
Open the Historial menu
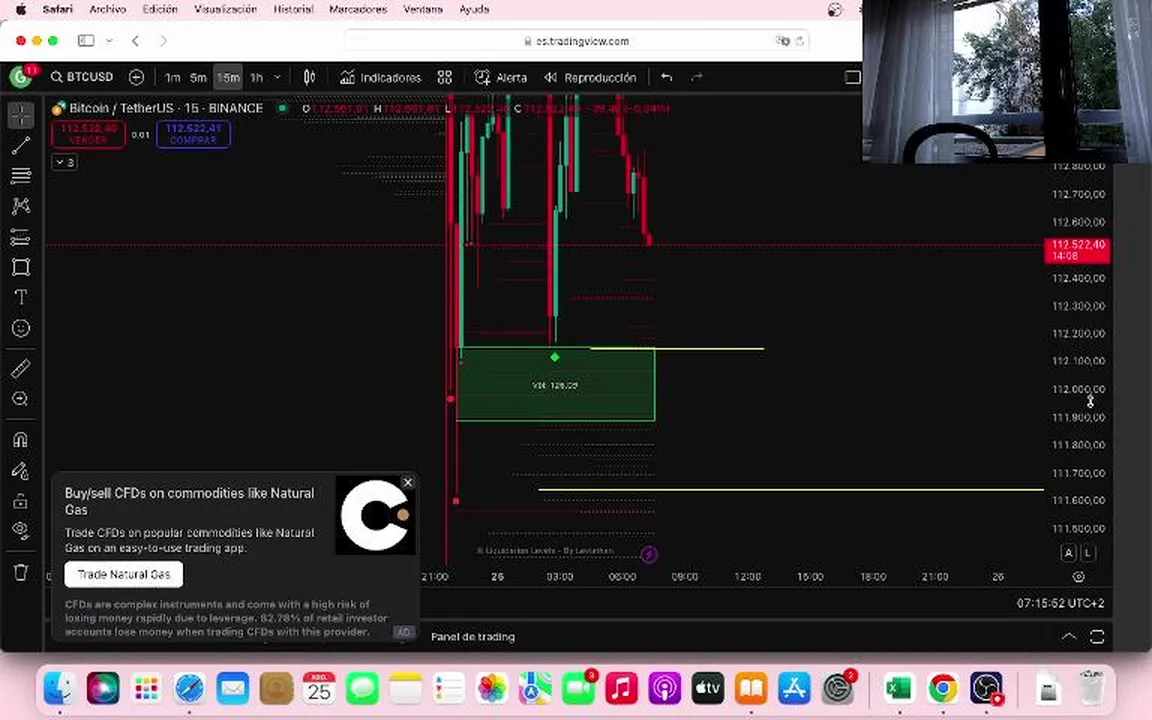coord(293,10)
